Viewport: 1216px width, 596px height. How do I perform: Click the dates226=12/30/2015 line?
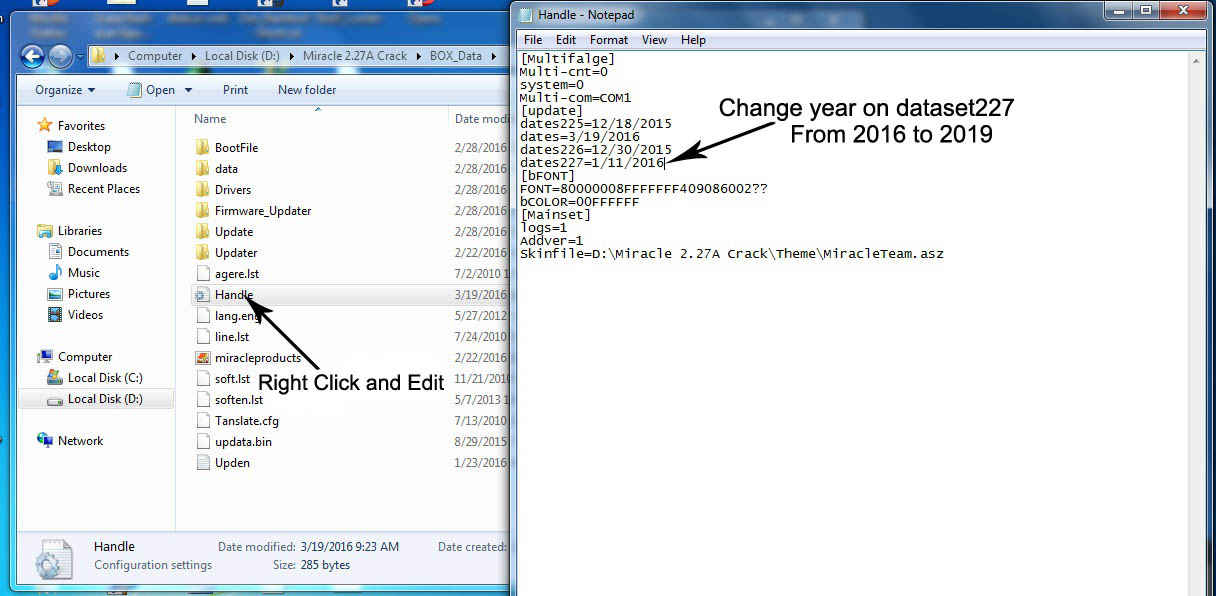(x=595, y=150)
